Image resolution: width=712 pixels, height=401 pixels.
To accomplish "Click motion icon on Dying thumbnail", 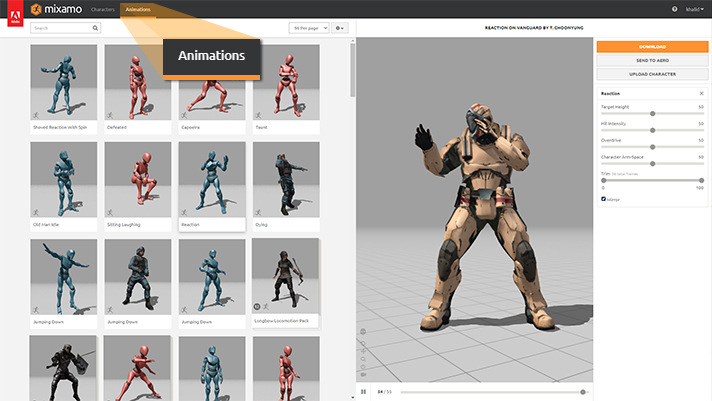I will click(258, 213).
